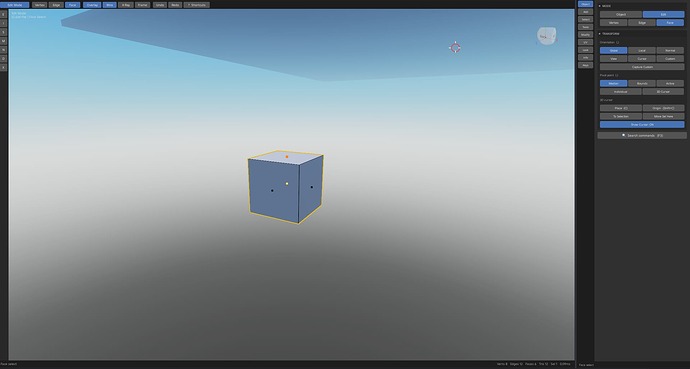Open the Select tab
690x369 pixels.
point(585,19)
